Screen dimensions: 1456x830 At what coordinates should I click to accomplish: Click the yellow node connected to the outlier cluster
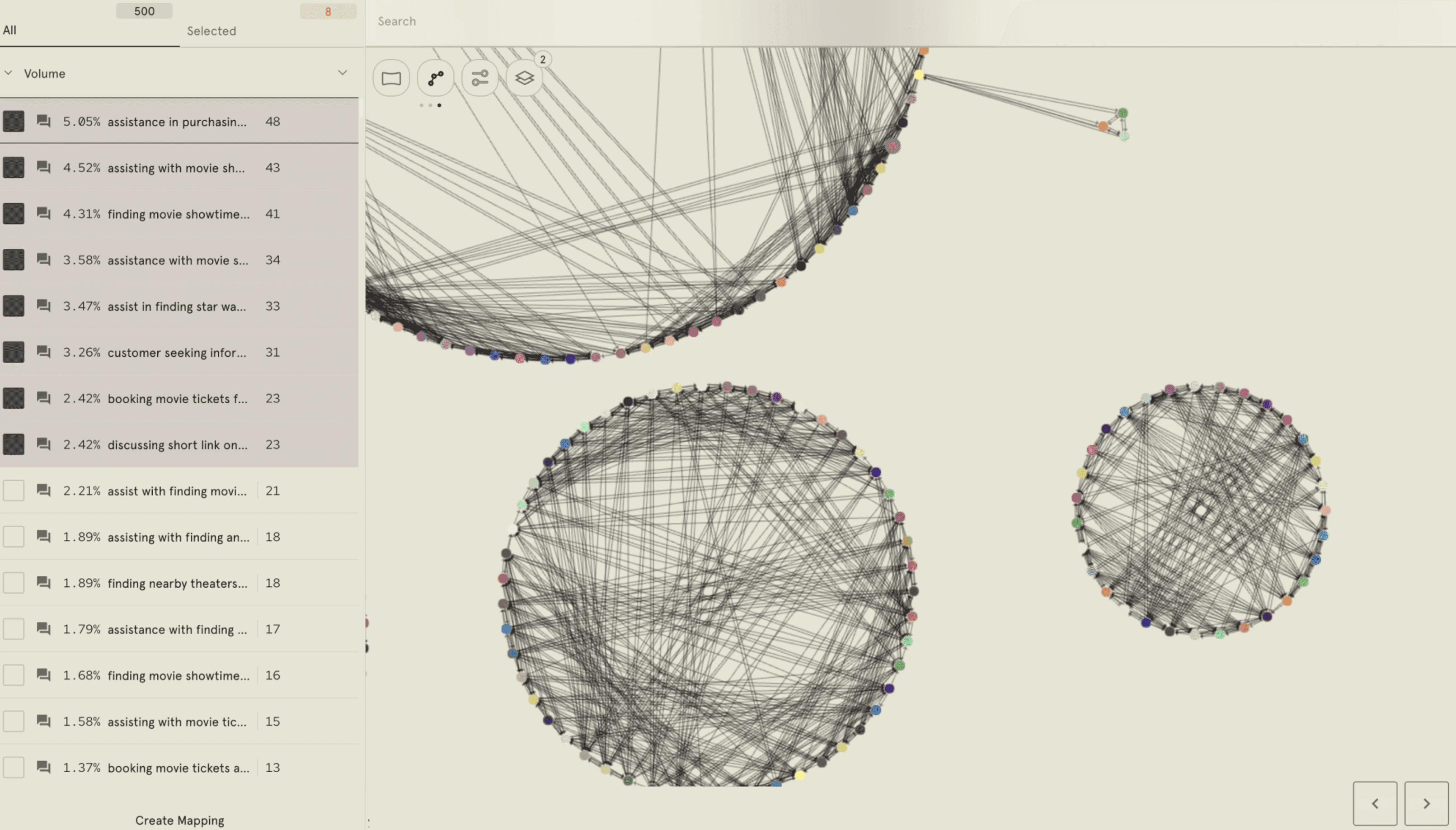(x=918, y=75)
